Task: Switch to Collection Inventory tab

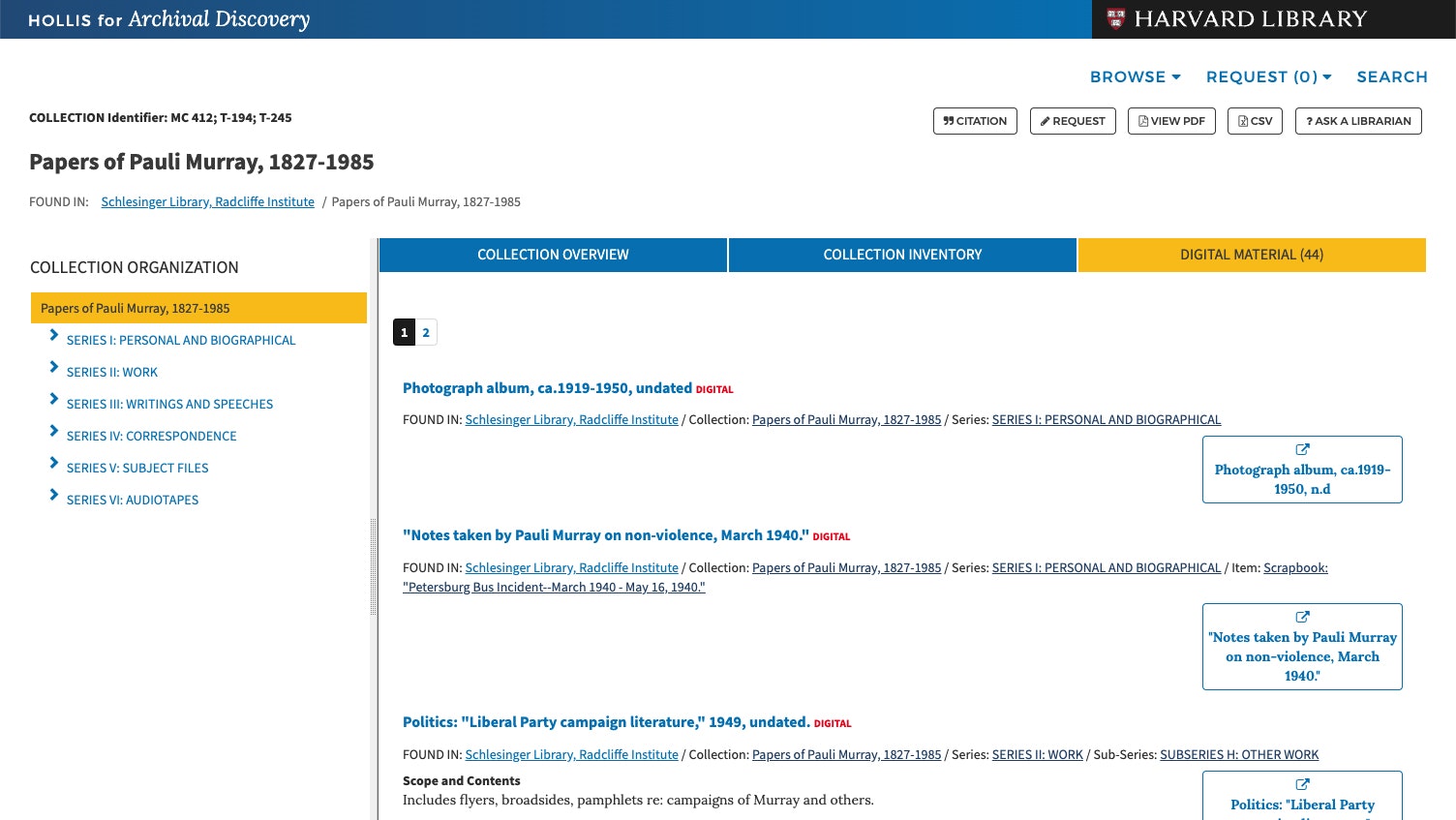Action: pos(902,255)
